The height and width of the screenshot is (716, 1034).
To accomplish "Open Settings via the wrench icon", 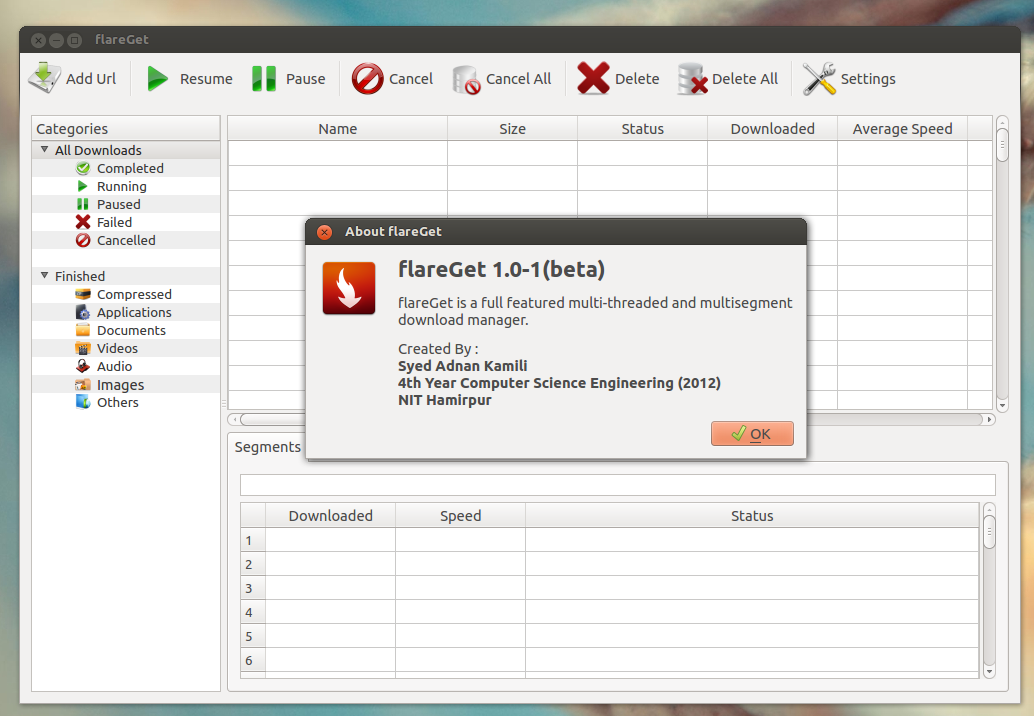I will coord(817,77).
